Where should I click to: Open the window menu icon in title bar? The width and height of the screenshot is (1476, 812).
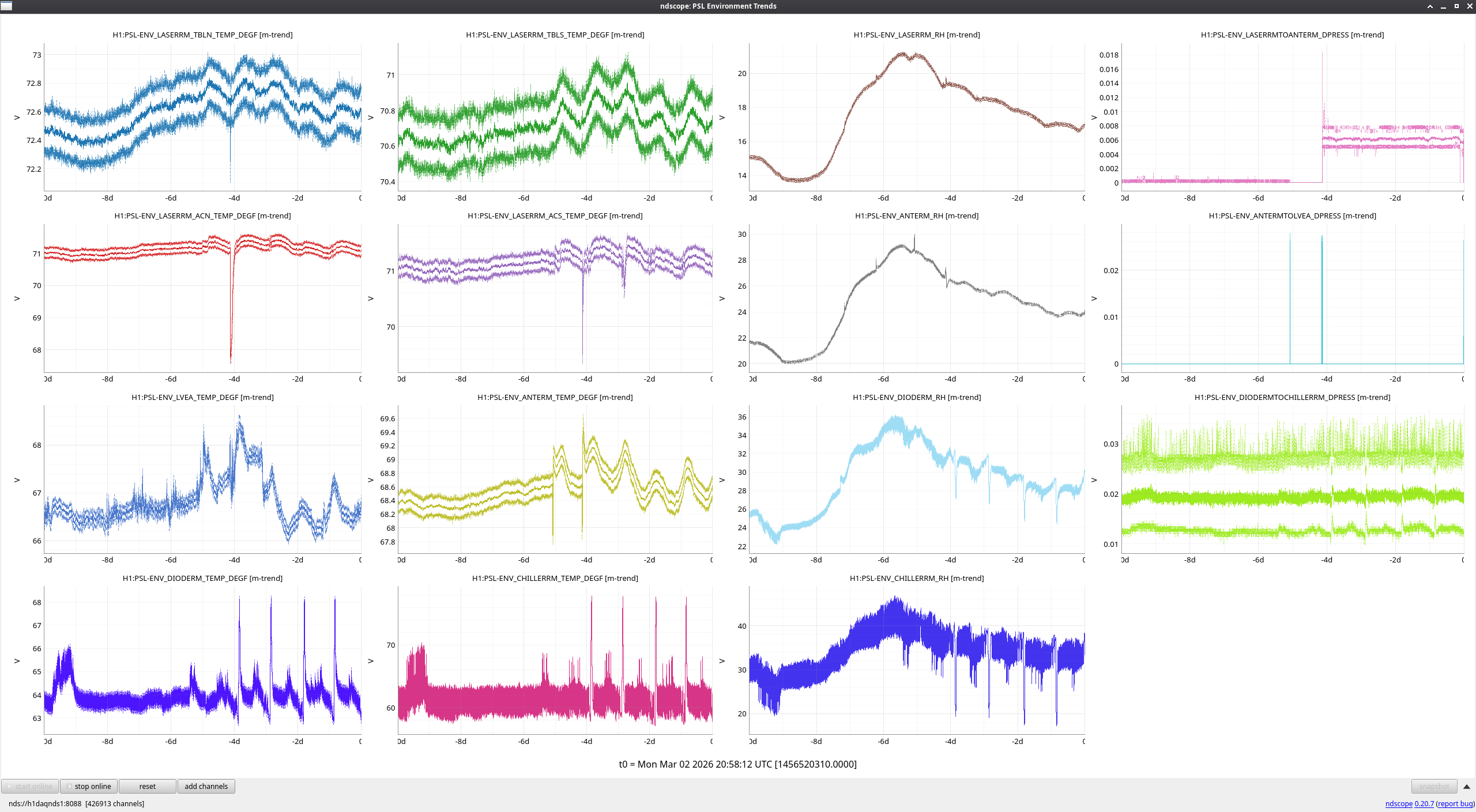pos(6,6)
